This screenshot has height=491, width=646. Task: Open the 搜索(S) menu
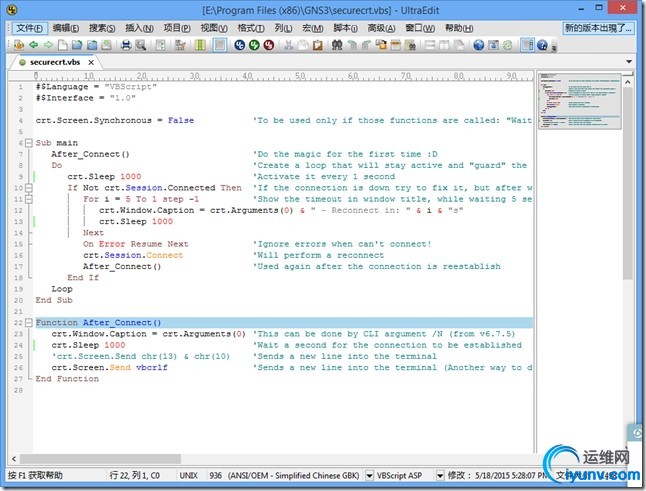click(102, 28)
